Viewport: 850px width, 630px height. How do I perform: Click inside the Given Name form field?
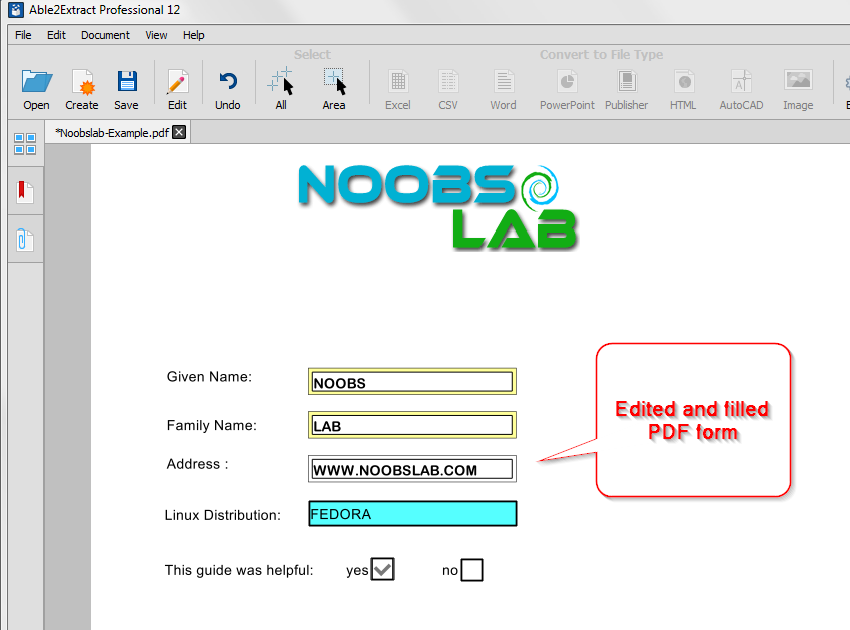pos(410,381)
